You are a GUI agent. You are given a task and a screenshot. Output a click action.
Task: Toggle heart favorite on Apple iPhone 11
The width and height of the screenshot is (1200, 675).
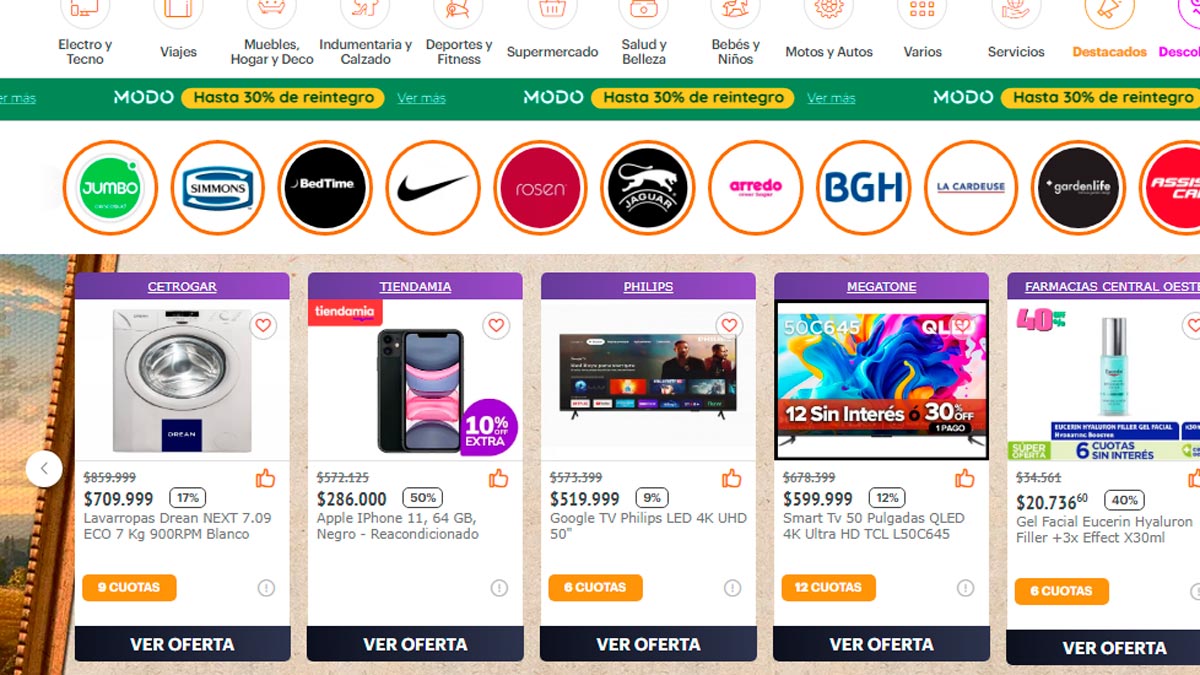[496, 325]
